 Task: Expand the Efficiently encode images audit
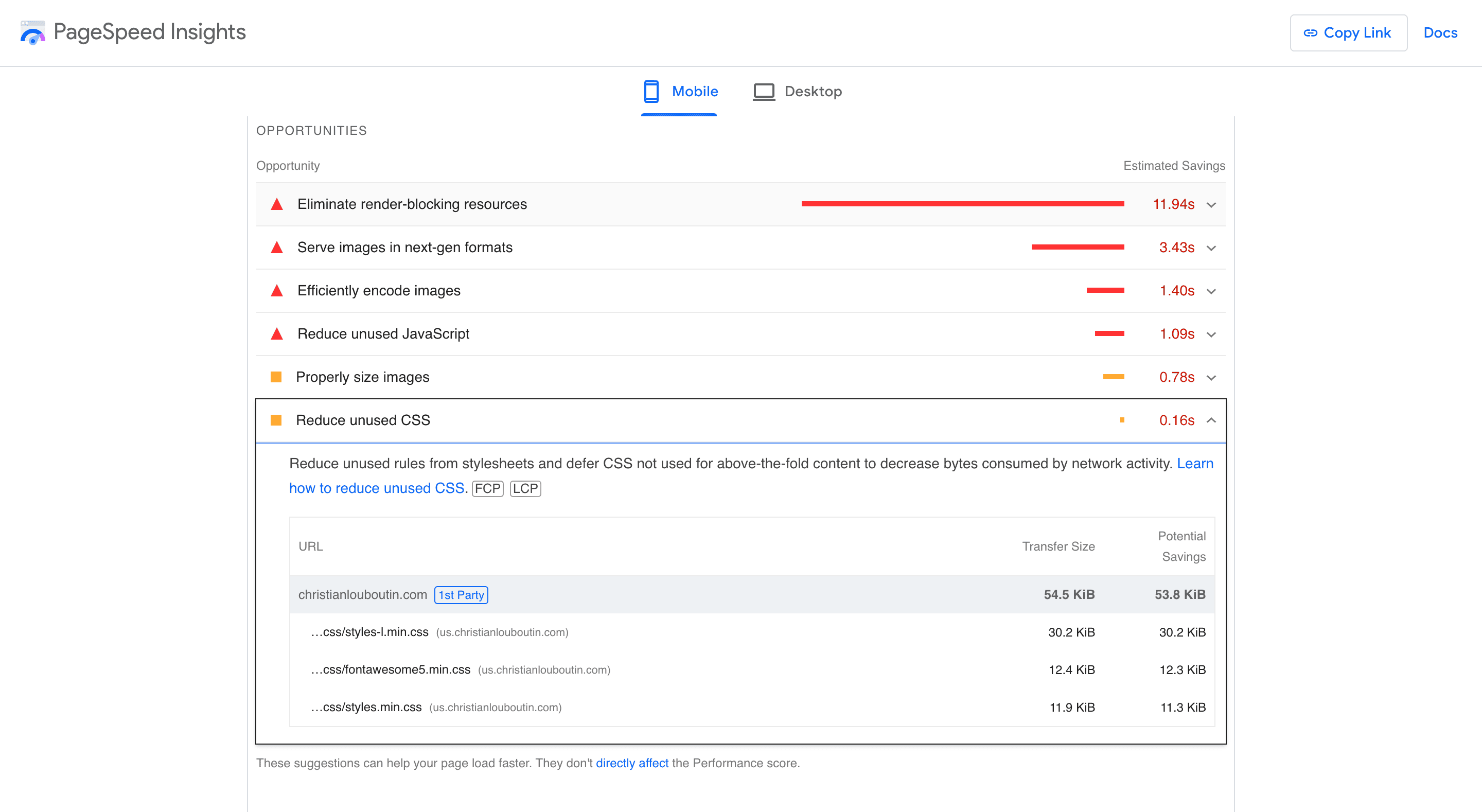tap(1212, 291)
